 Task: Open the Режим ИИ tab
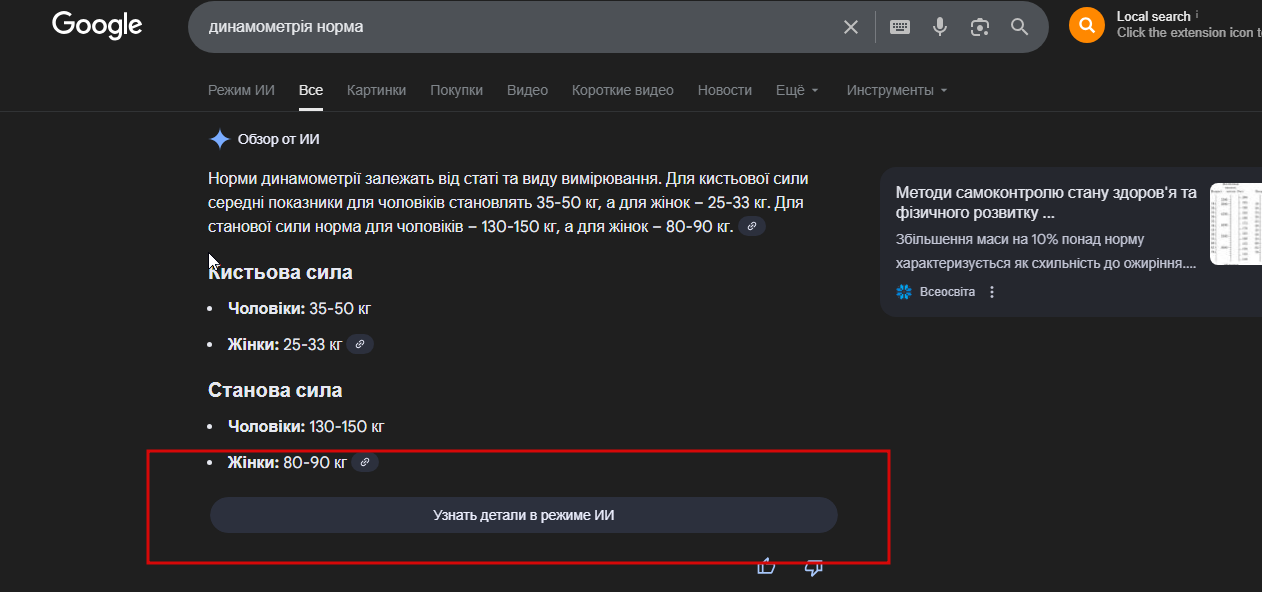coord(241,90)
